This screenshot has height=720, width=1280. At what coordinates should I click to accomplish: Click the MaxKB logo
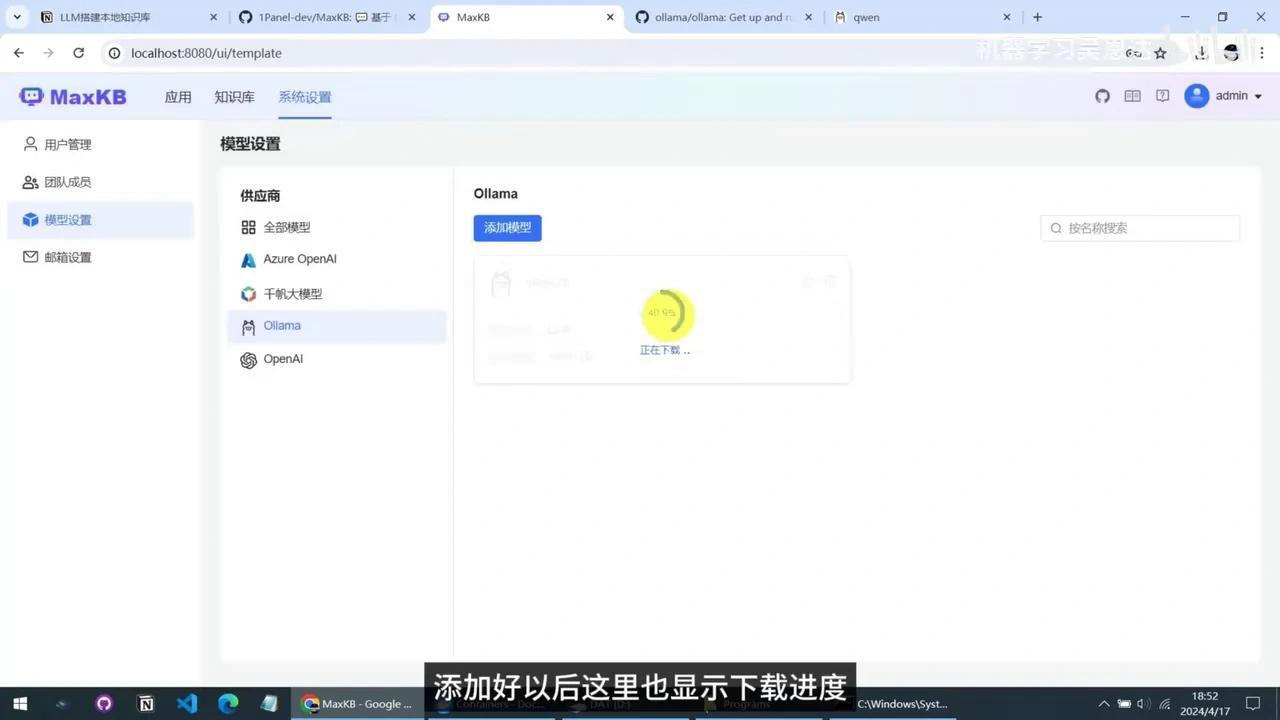pyautogui.click(x=73, y=97)
